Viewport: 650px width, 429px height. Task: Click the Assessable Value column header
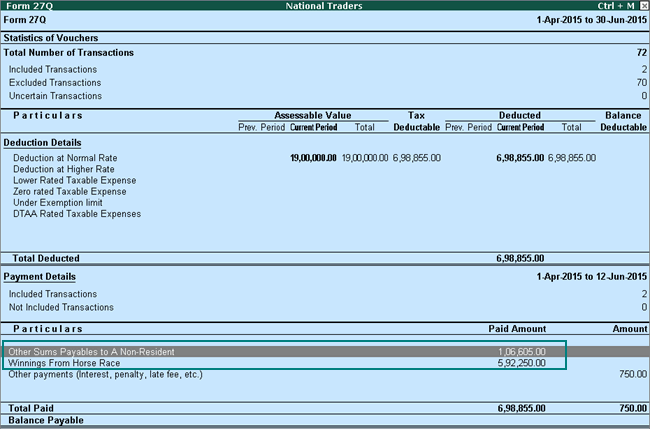(313, 115)
